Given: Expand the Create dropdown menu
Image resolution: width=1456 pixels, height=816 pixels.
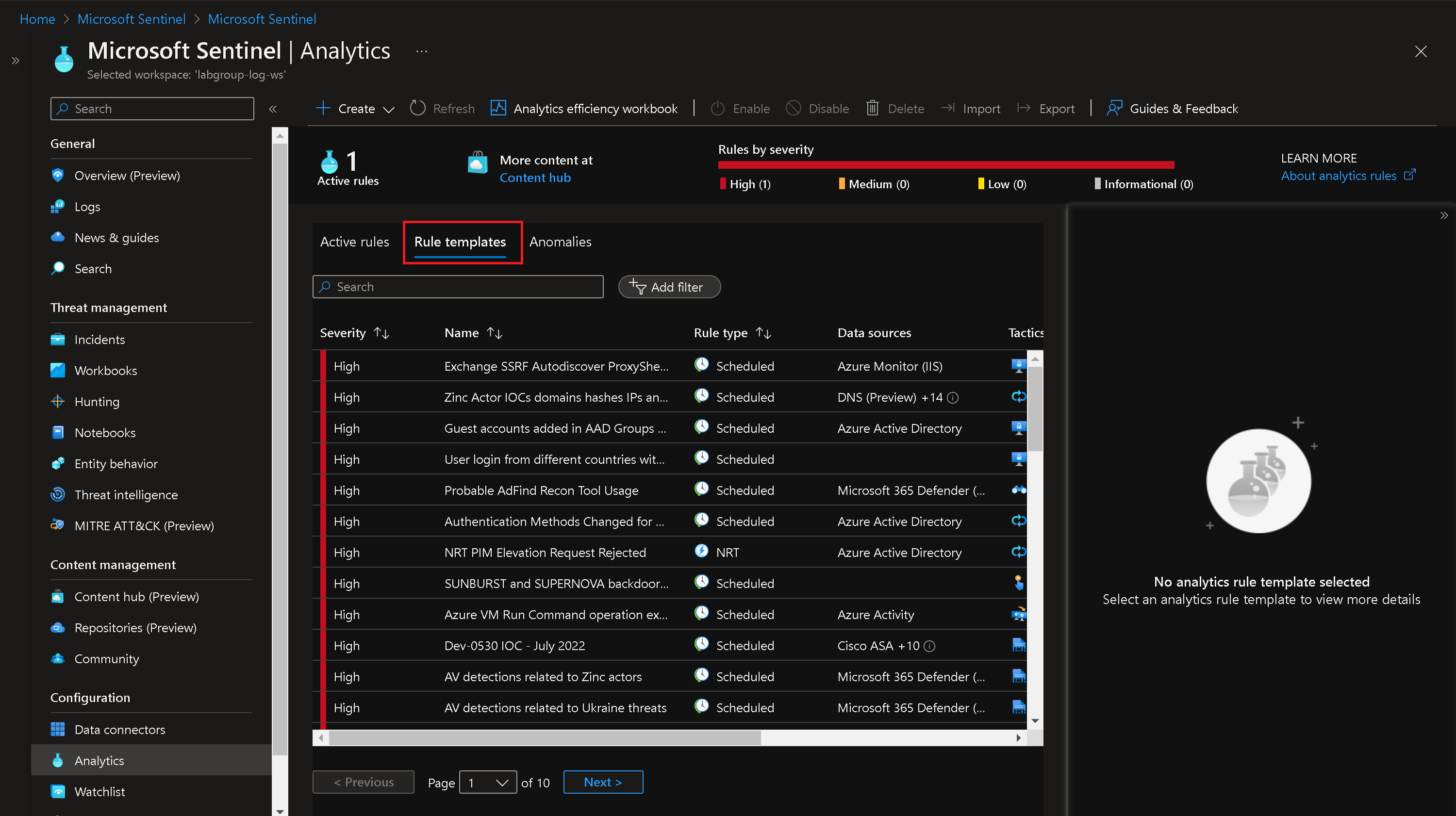Looking at the screenshot, I should (x=356, y=108).
